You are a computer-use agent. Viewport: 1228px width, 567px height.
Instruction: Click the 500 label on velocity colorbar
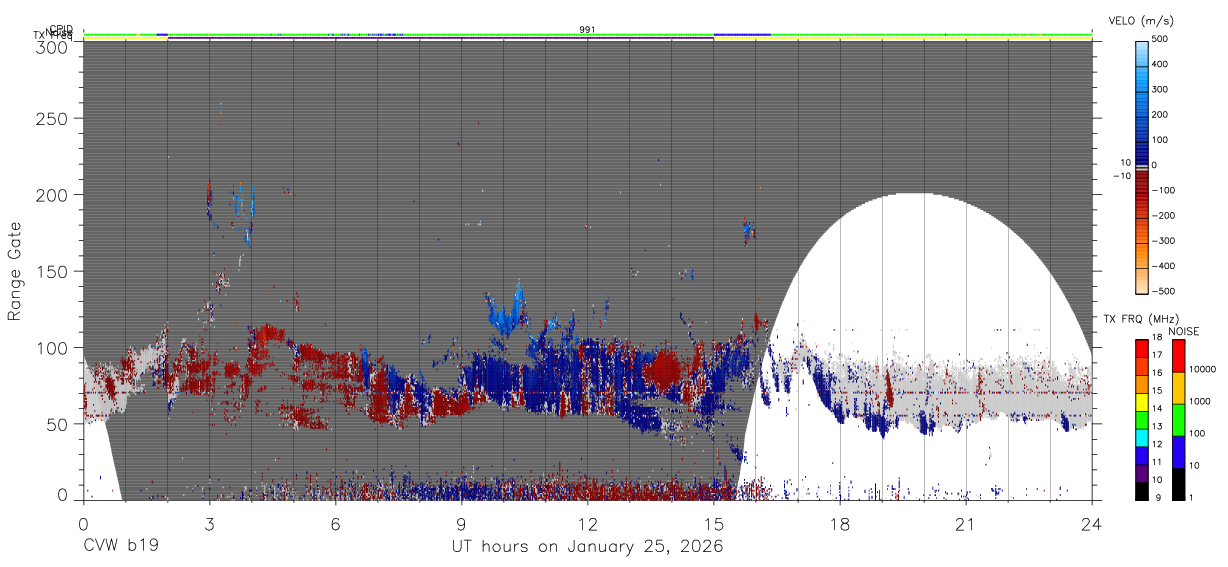pyautogui.click(x=1162, y=39)
